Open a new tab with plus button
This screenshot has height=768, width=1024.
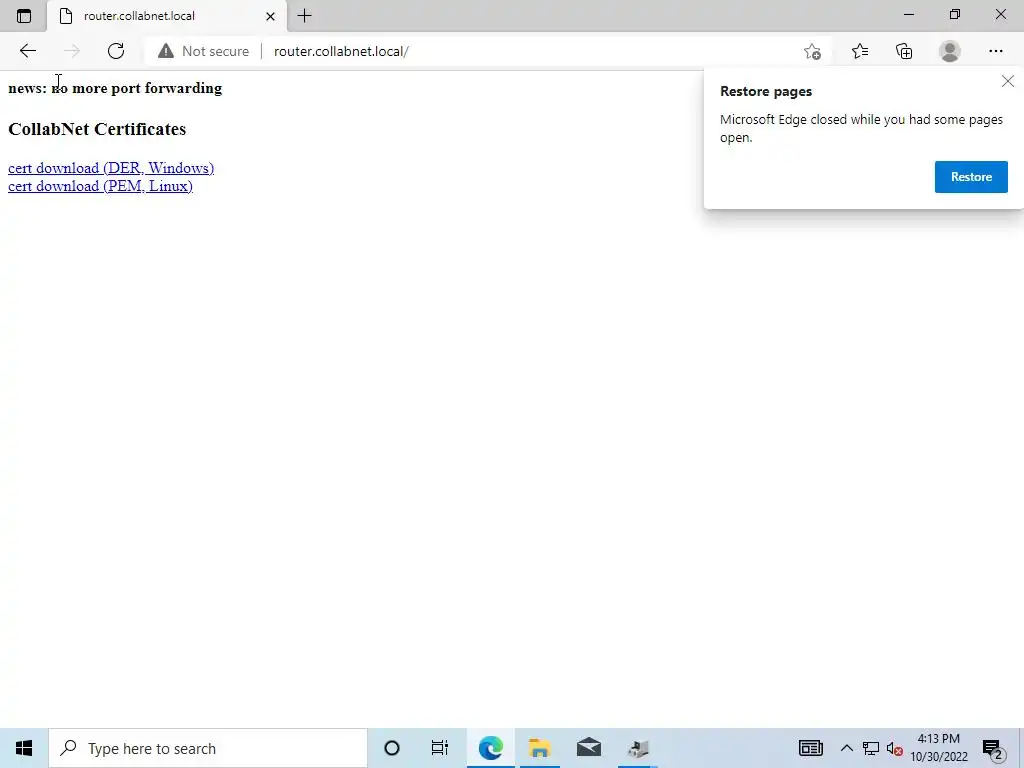point(304,16)
